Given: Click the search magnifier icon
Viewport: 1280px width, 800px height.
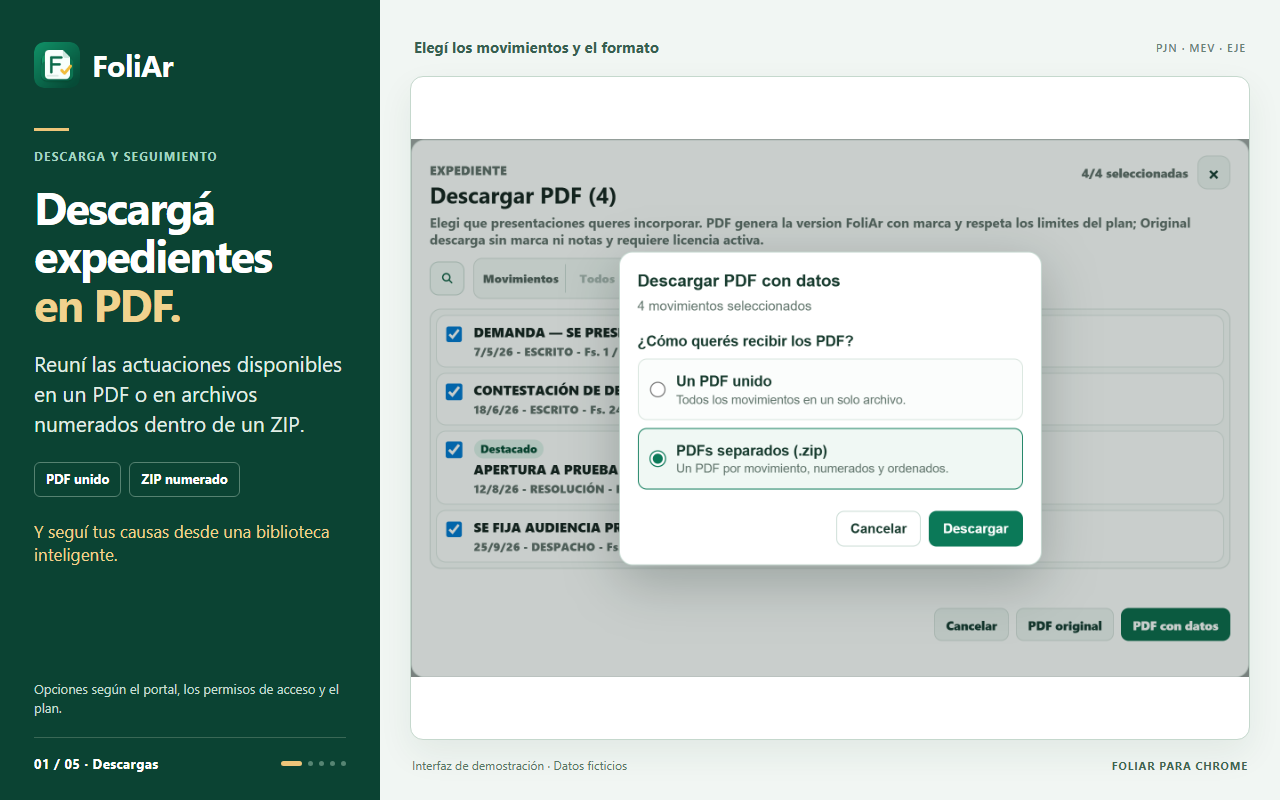Looking at the screenshot, I should tap(447, 279).
